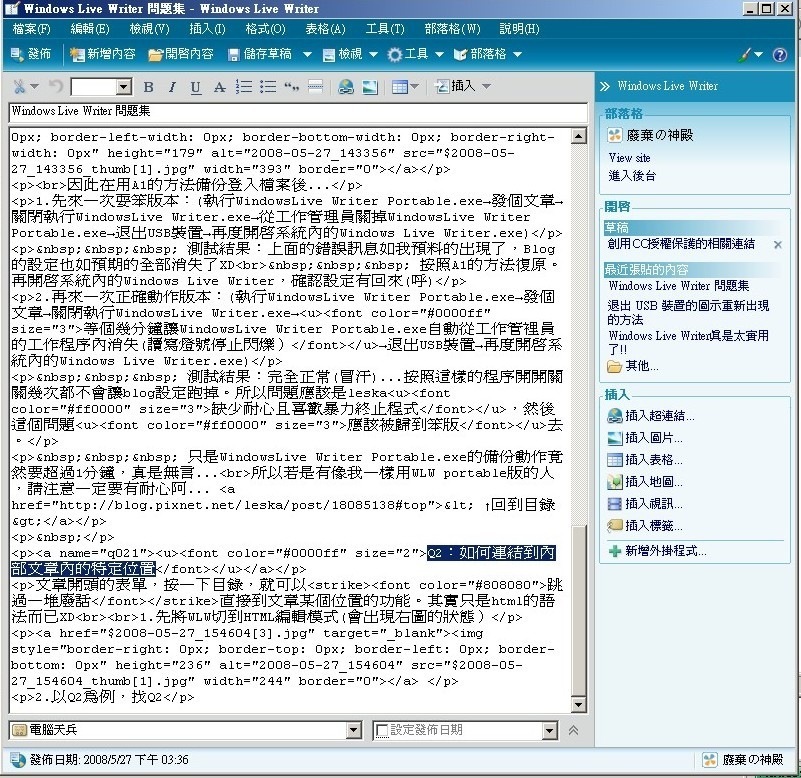
Task: Save draft with 儲存草稿 button
Action: click(x=260, y=54)
